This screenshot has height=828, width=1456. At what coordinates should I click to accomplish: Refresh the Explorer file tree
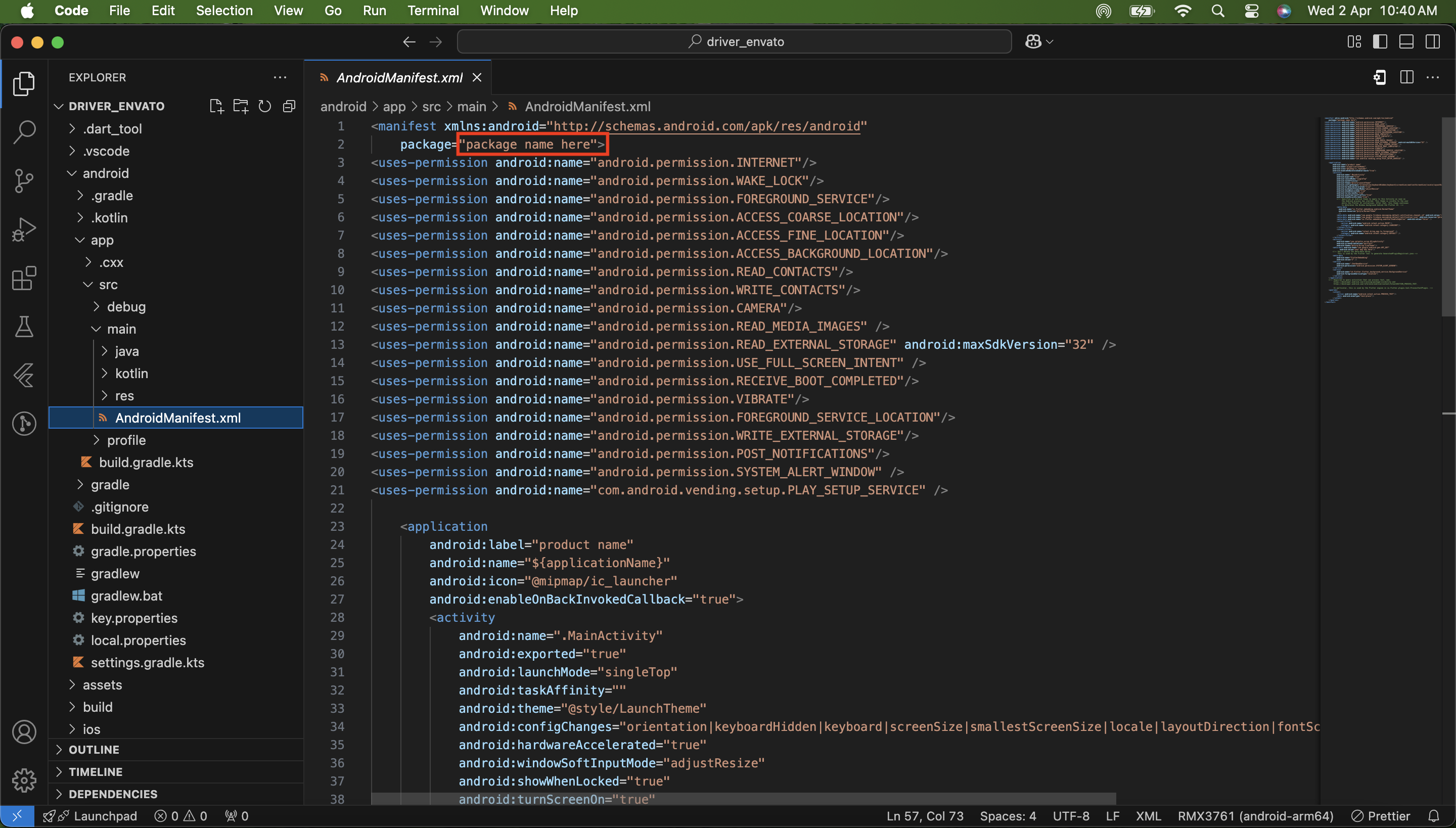point(264,106)
